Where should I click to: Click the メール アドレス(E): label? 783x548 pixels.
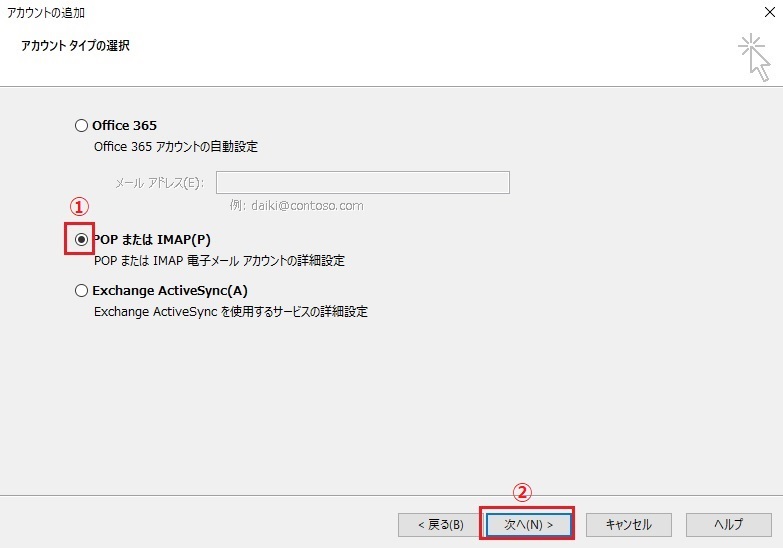coord(159,183)
